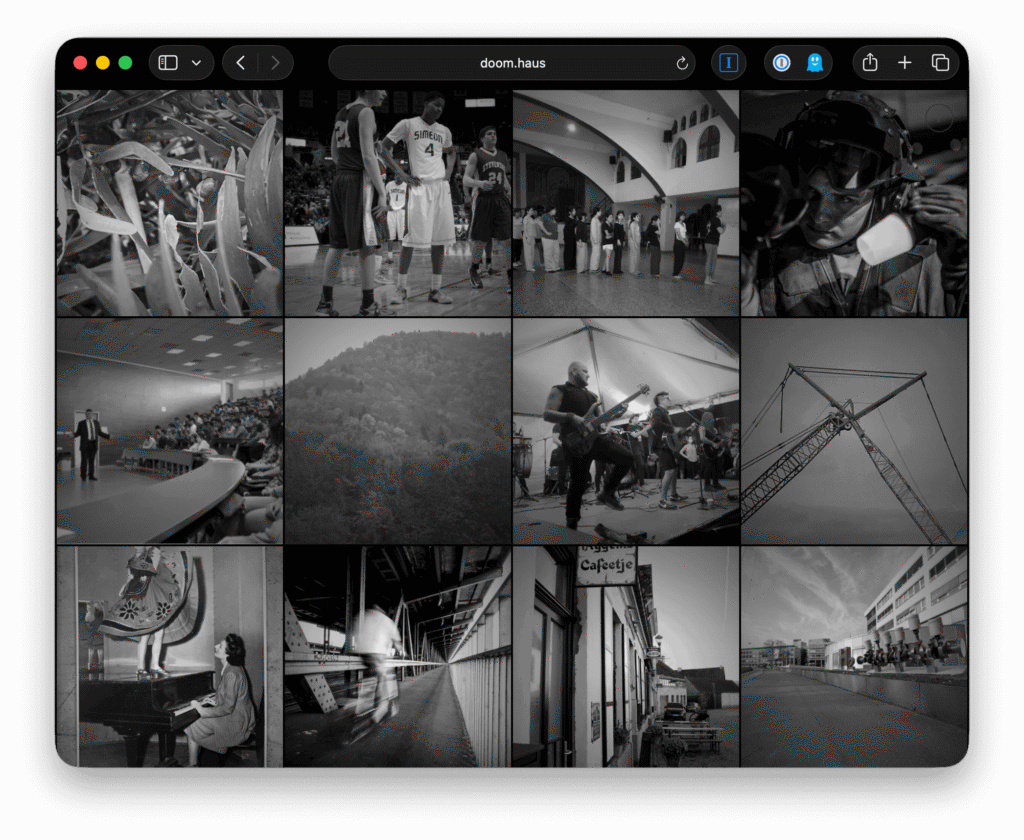The image size is (1024, 840).
Task: Open the Instapaper extension icon
Action: tap(729, 63)
